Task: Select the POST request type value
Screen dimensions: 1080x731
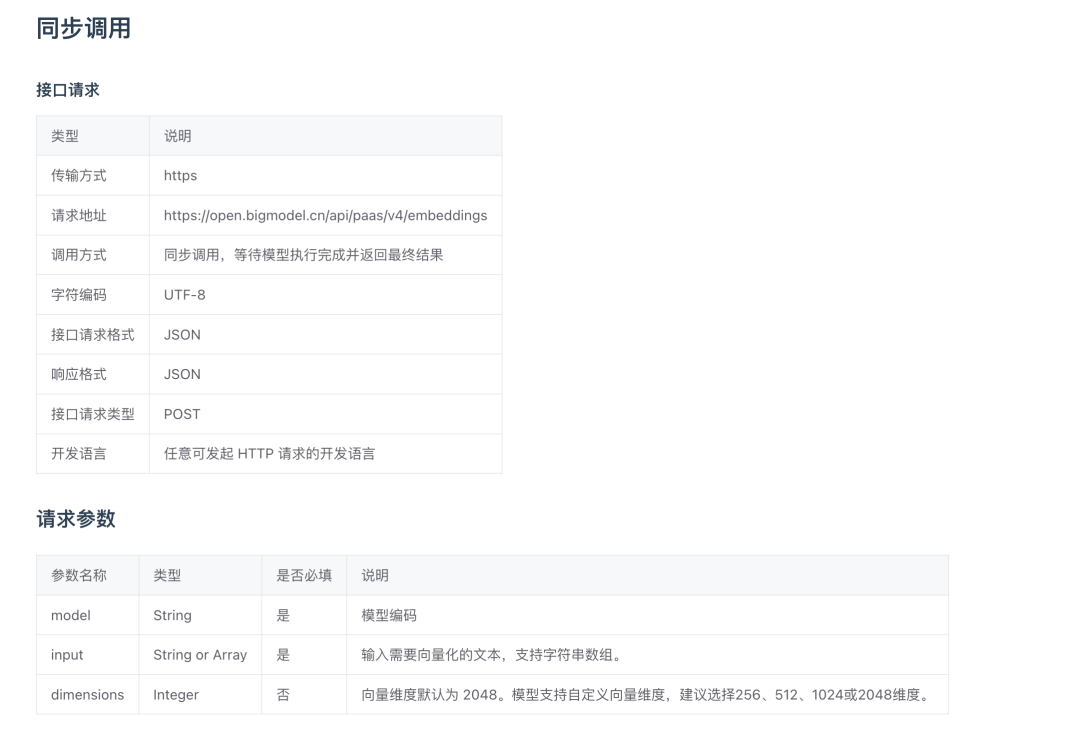Action: click(182, 414)
